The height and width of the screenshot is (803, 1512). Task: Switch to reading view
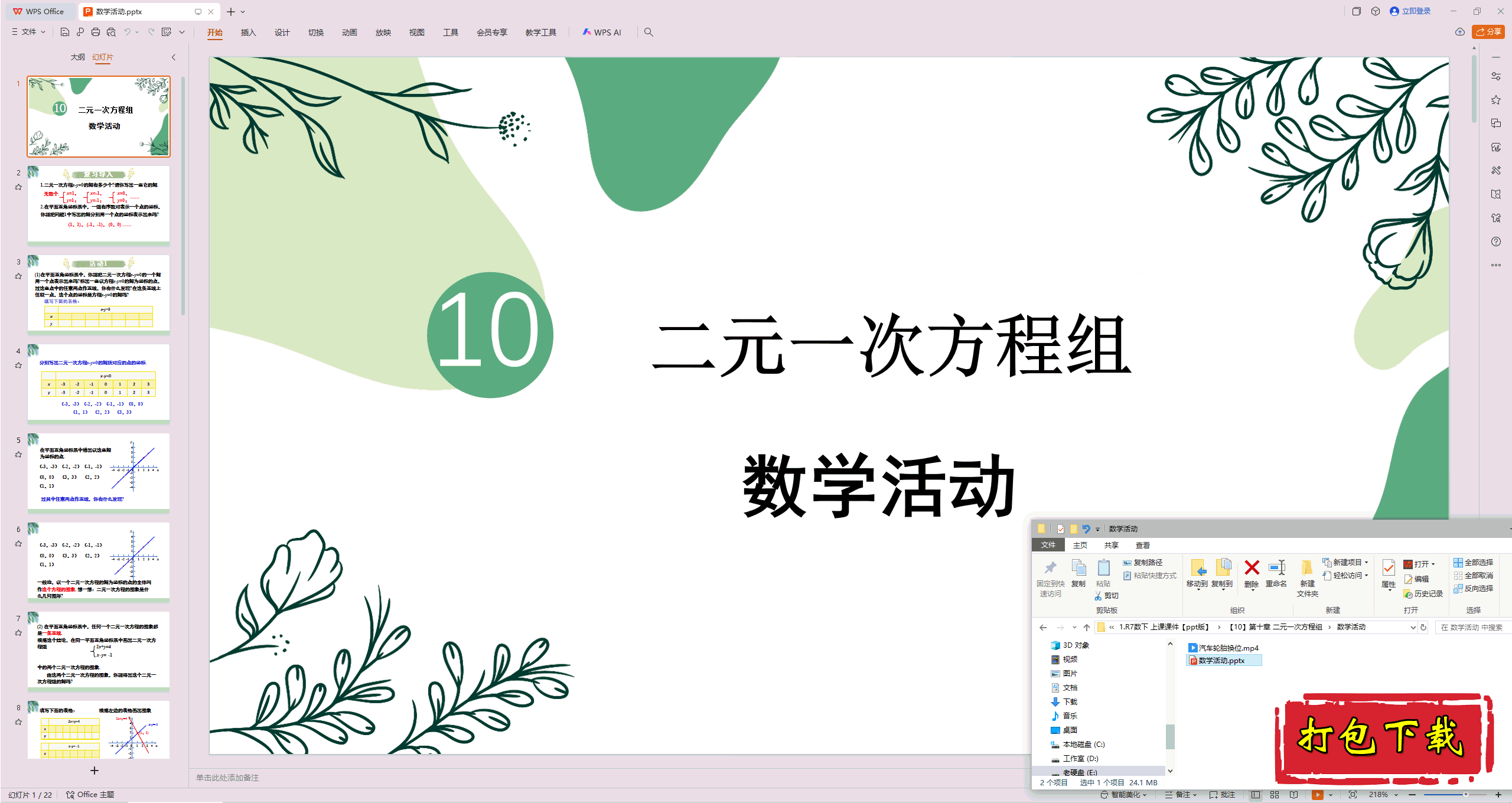point(1294,795)
